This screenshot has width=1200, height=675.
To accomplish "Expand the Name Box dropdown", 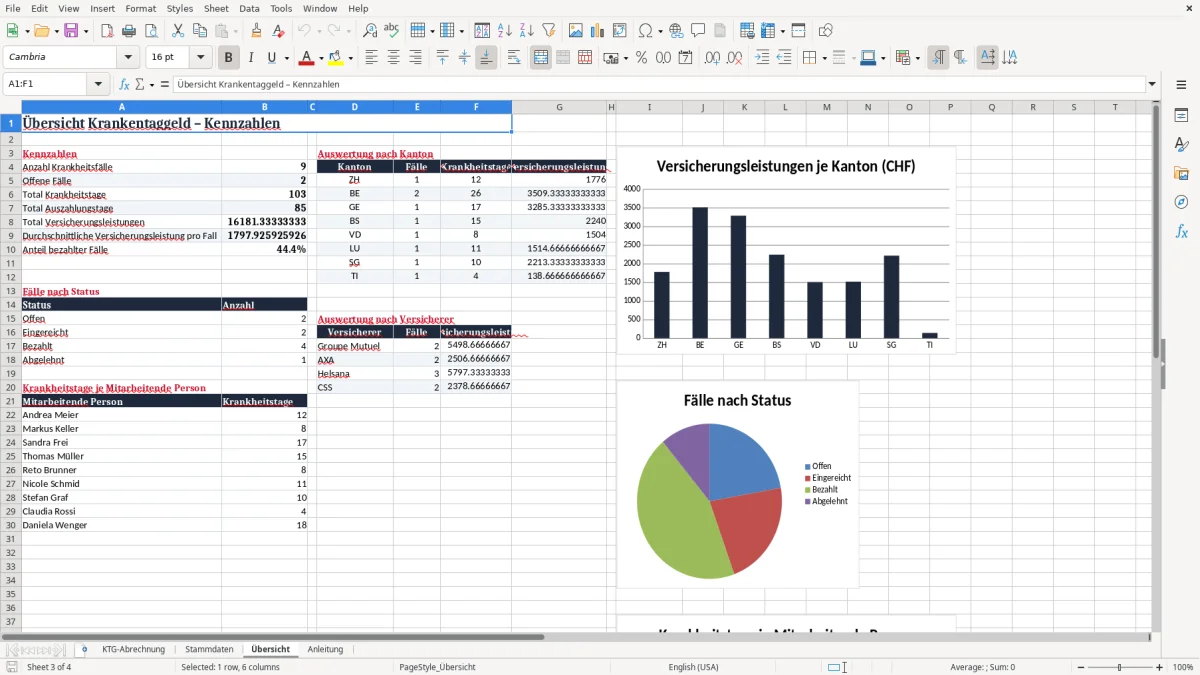I will 99,84.
